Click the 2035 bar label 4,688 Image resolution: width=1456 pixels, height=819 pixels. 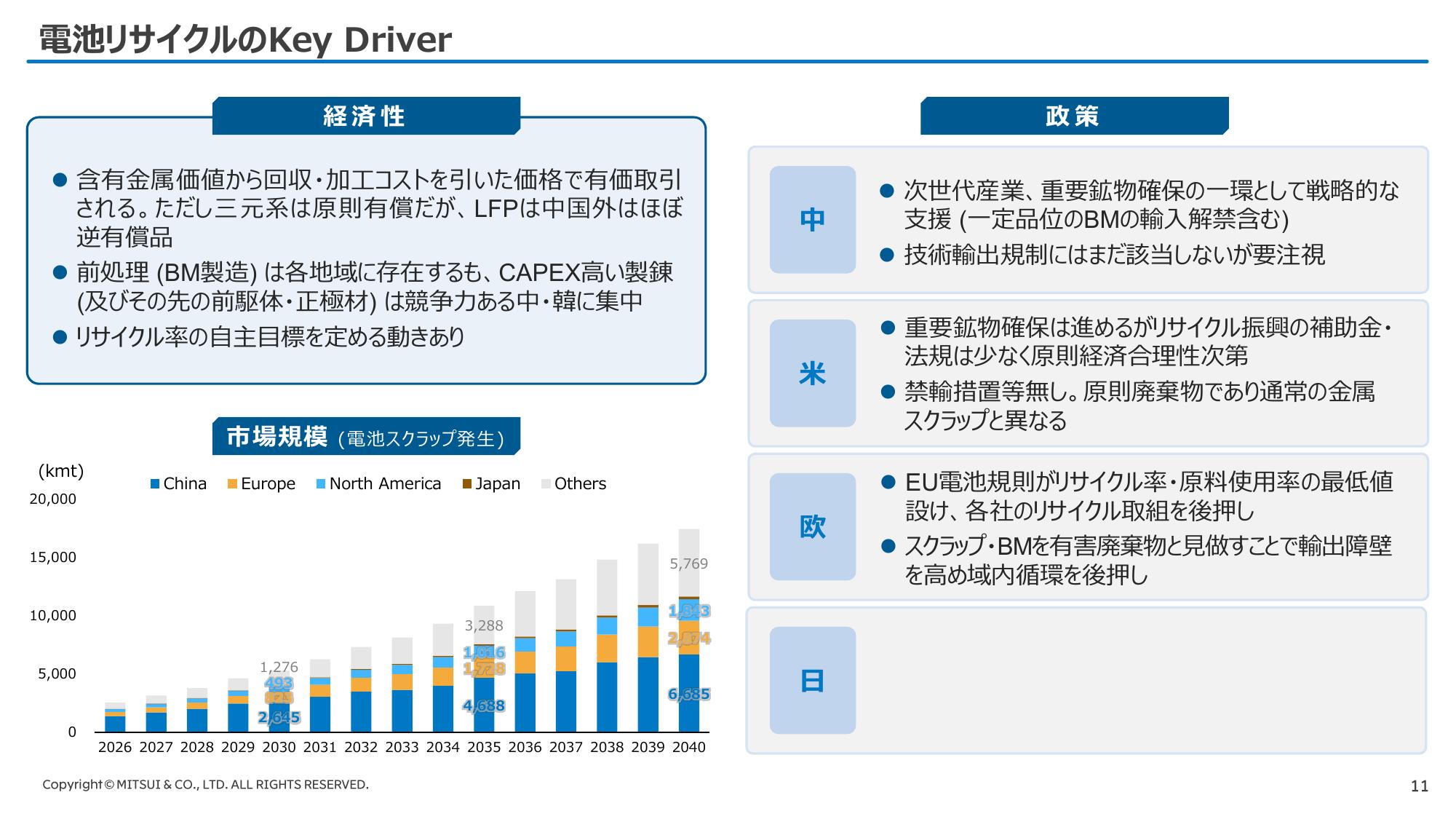[483, 705]
